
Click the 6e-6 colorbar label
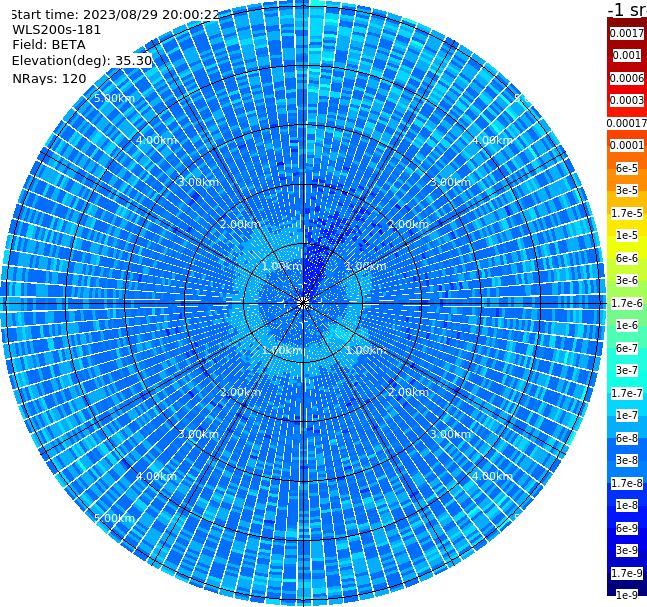(x=626, y=258)
